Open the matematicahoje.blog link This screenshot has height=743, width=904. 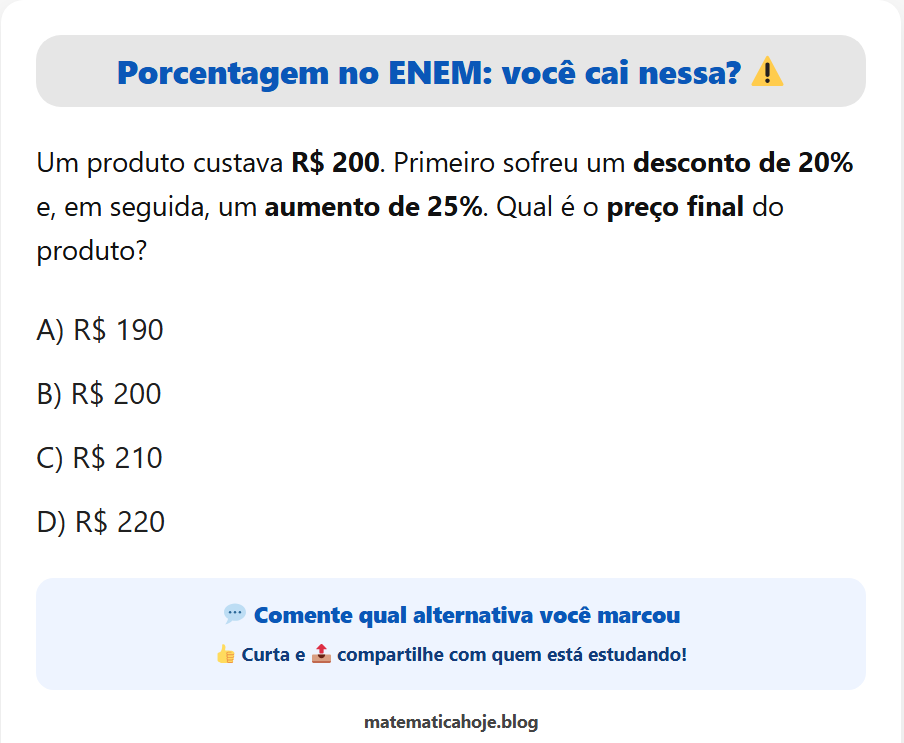point(452,721)
